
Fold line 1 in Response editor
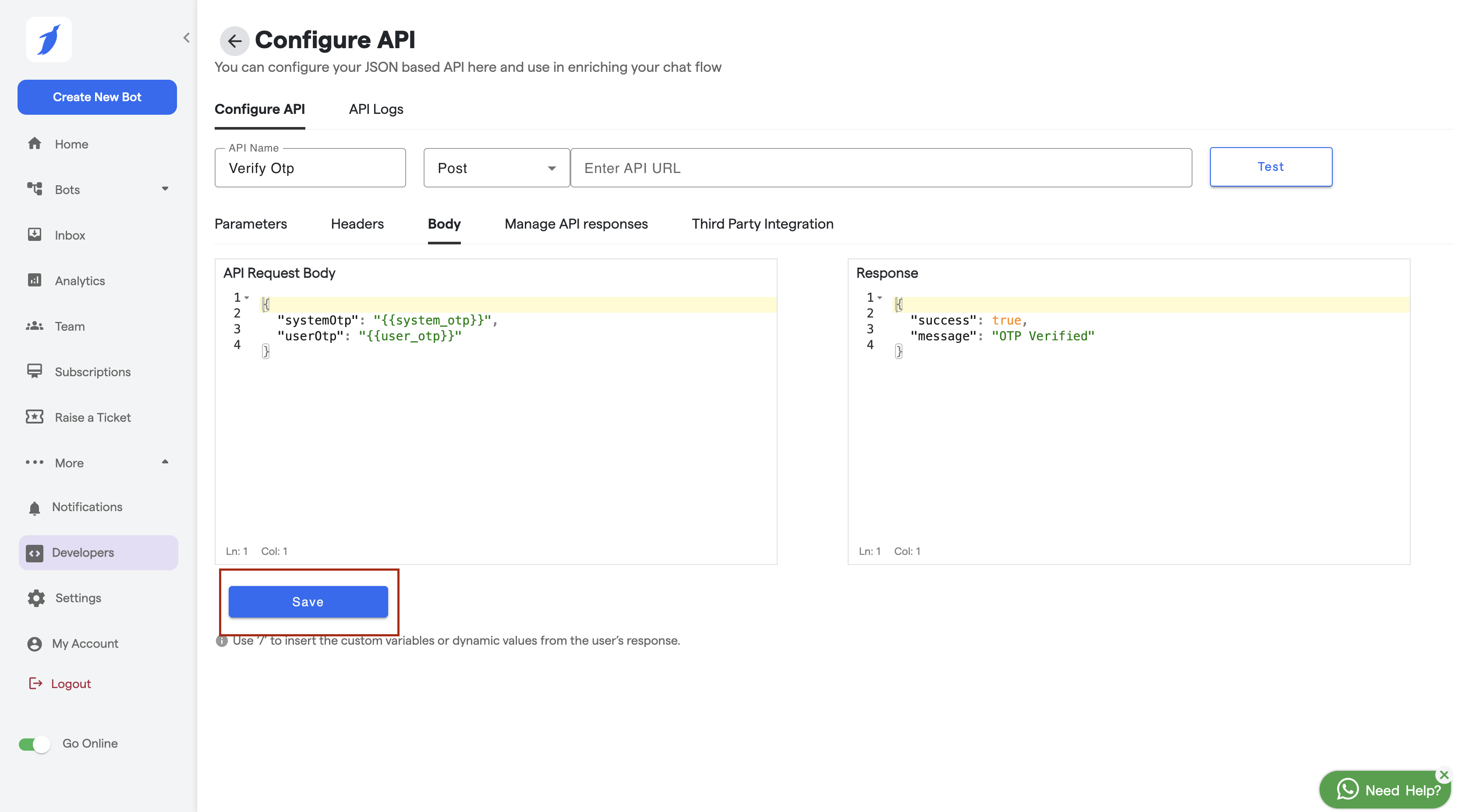[880, 297]
